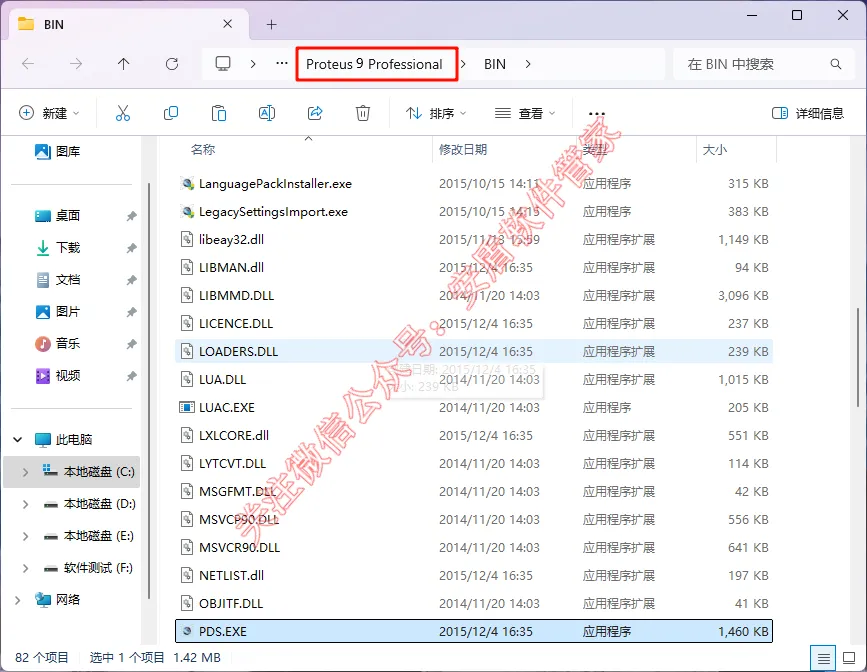Open 视频 Videos in sidebar

(57, 376)
